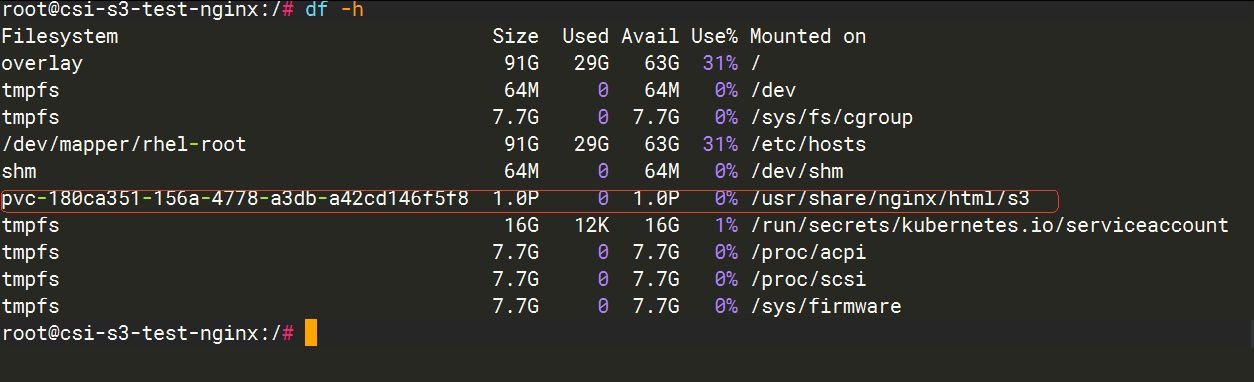
Task: Click the 12K used value
Action: (x=591, y=225)
